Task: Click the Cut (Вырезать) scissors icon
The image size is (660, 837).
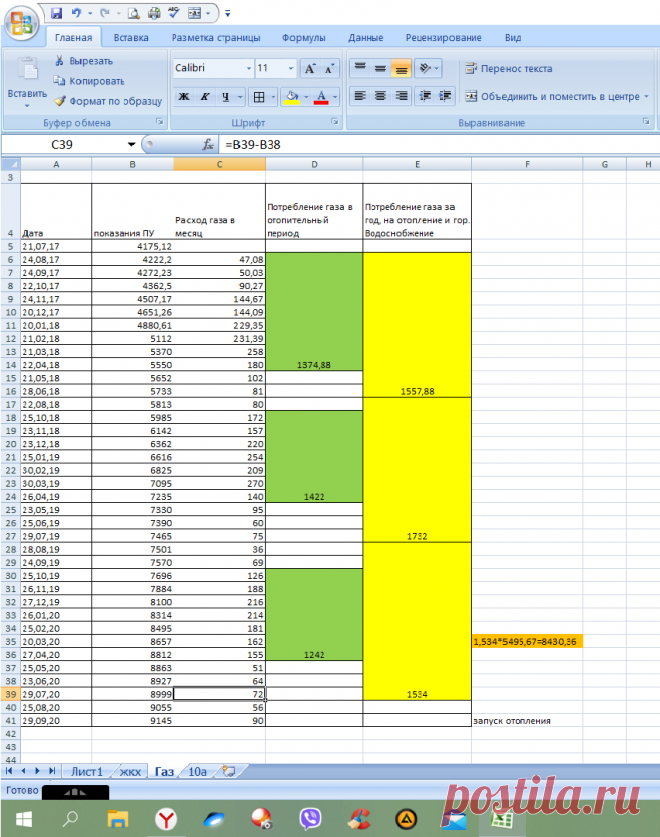Action: [x=61, y=61]
